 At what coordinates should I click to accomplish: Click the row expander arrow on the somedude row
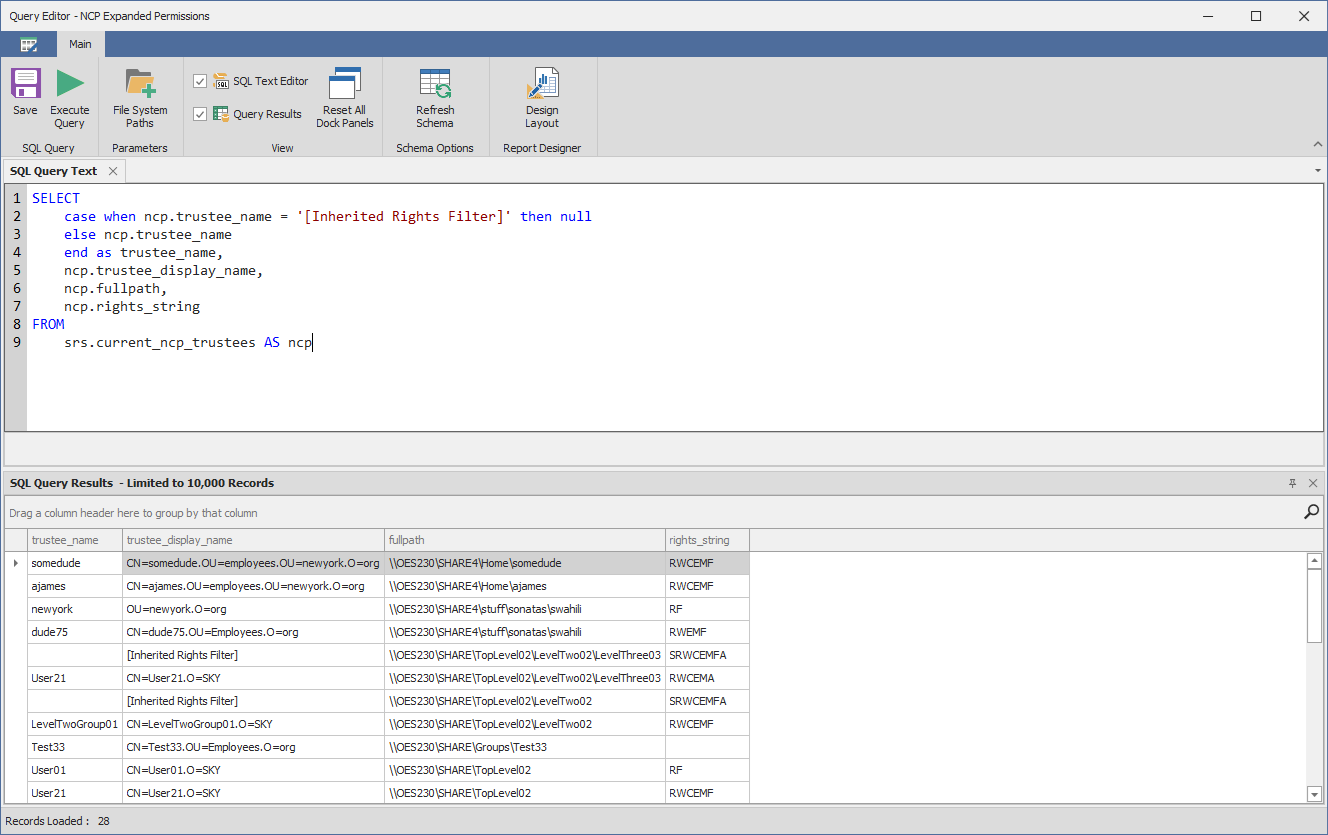(15, 562)
